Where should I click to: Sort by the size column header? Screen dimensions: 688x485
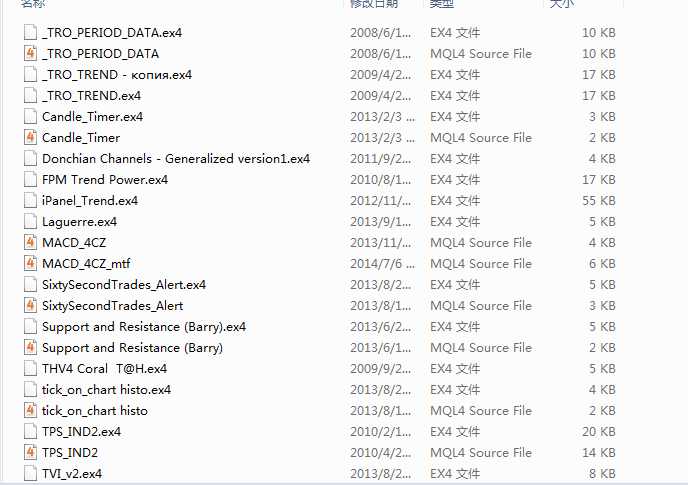(x=562, y=4)
